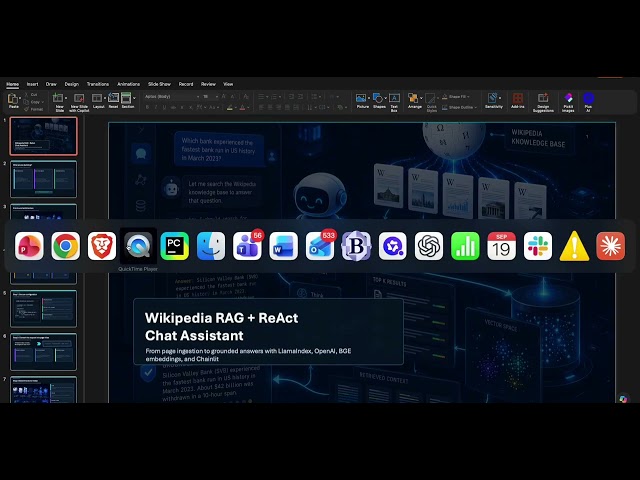Viewport: 640px width, 480px height.
Task: Select the yellow warning triangle app
Action: click(x=574, y=246)
